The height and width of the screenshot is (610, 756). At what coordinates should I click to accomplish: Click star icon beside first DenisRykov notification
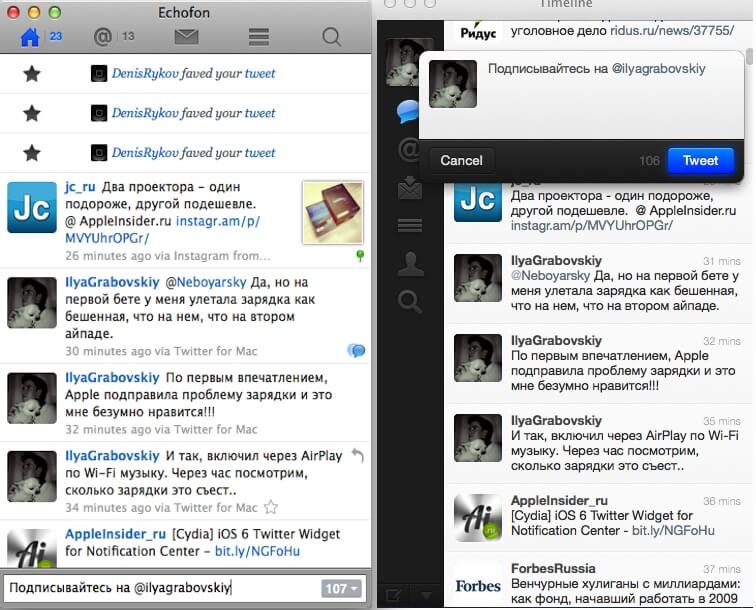[32, 74]
